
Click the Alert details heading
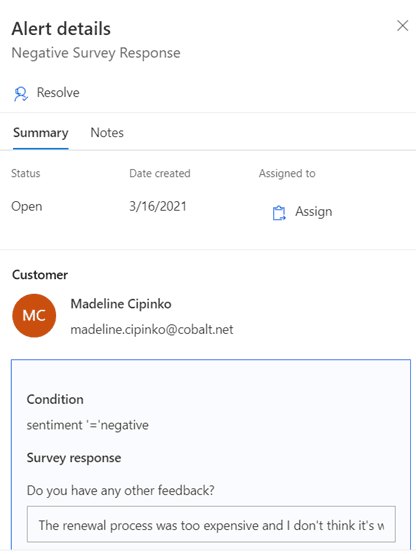click(x=61, y=29)
